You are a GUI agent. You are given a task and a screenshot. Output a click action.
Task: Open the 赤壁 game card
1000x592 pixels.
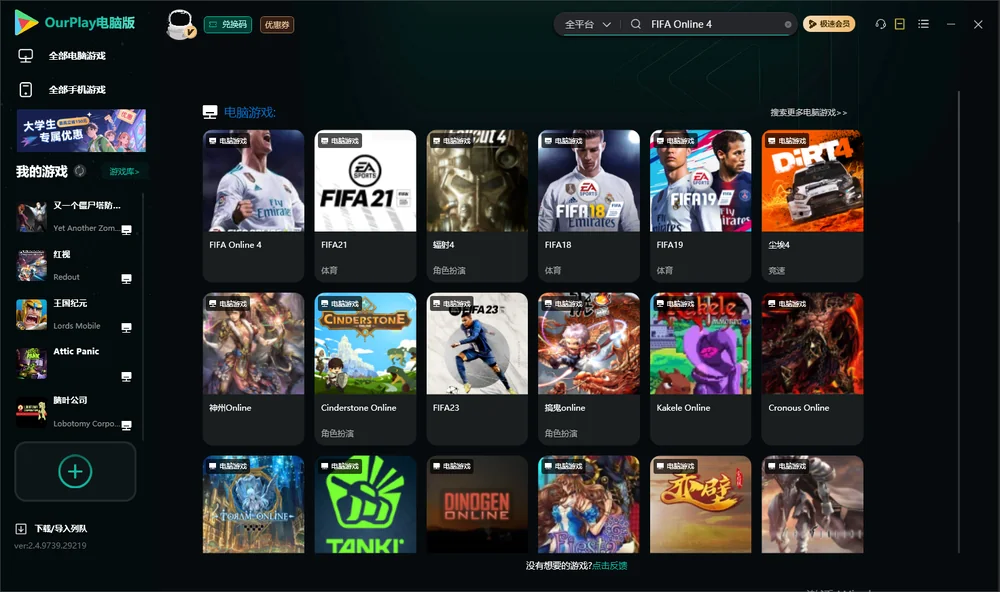click(700, 505)
